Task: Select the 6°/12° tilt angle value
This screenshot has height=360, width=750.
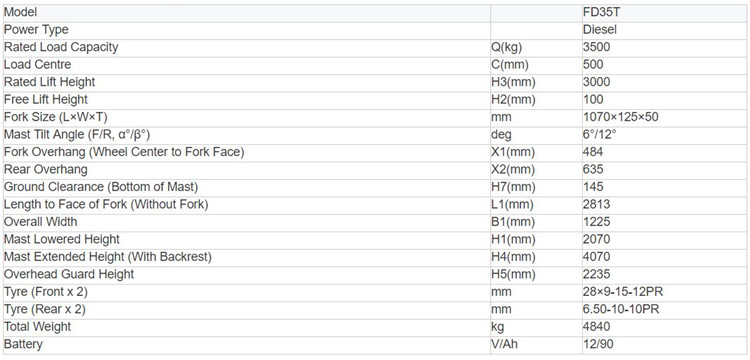Action: [x=600, y=135]
